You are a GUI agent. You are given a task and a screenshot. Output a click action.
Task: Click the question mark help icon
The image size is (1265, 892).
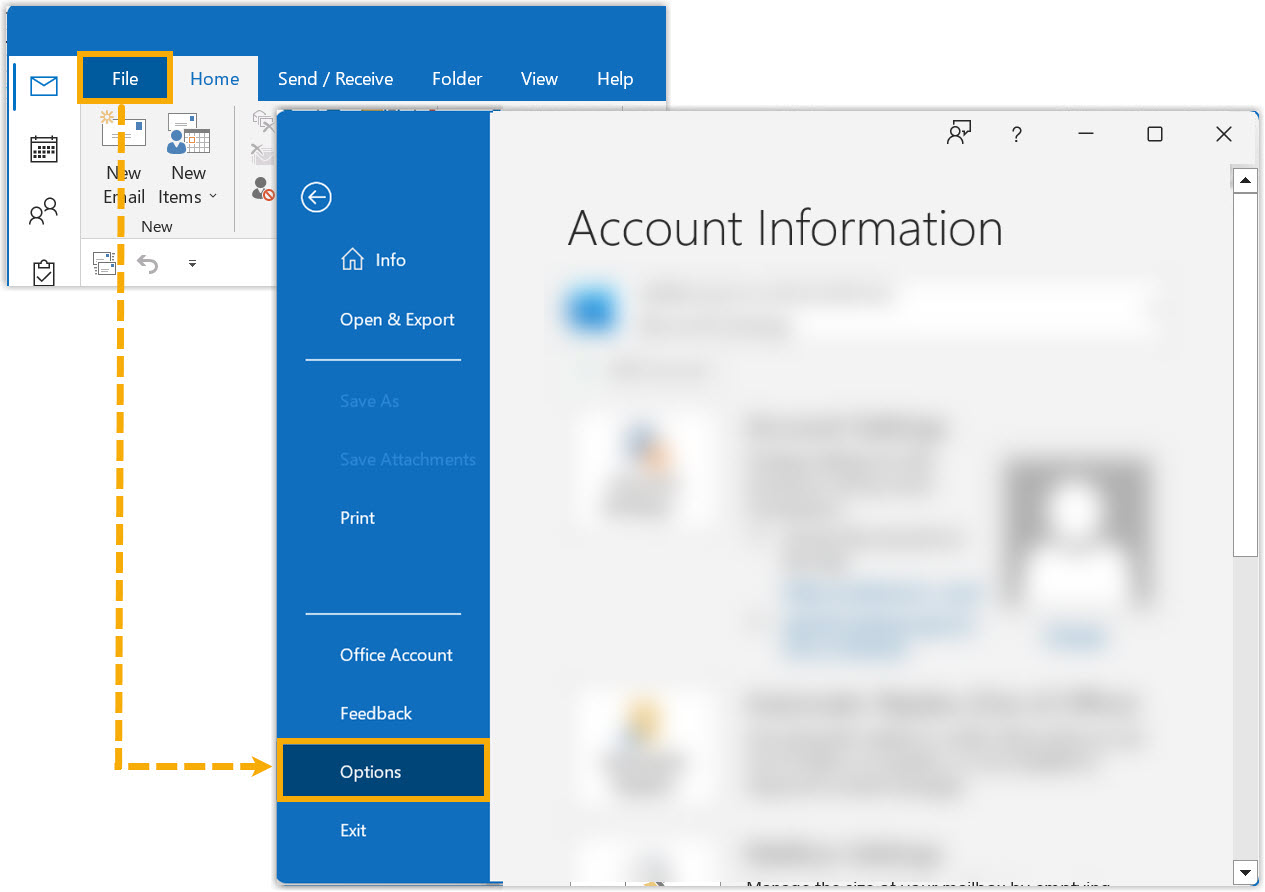pos(1016,134)
